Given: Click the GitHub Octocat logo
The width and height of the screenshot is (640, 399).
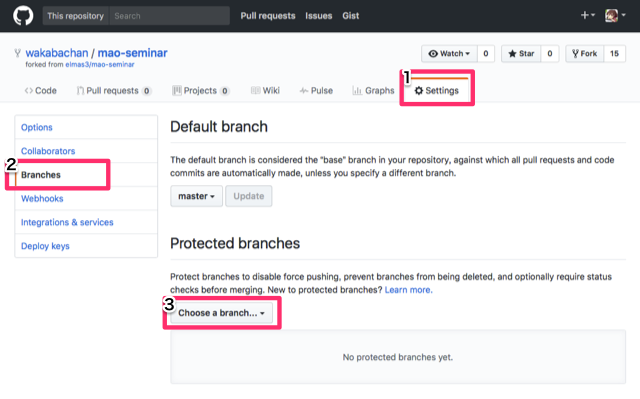Looking at the screenshot, I should 23,16.
